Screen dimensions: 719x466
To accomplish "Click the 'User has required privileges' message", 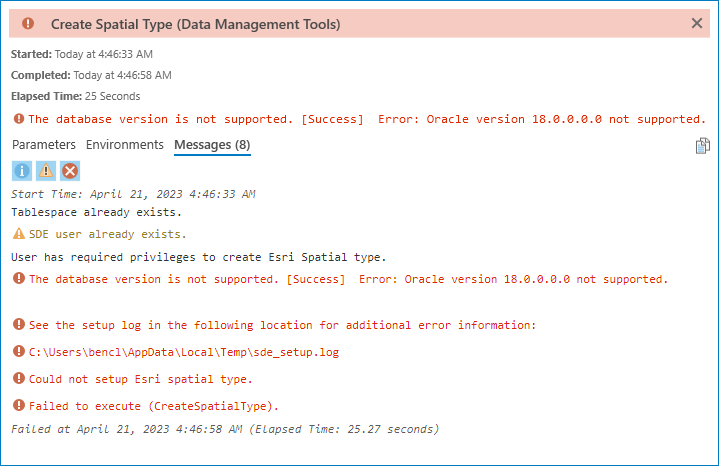I will pos(198,257).
